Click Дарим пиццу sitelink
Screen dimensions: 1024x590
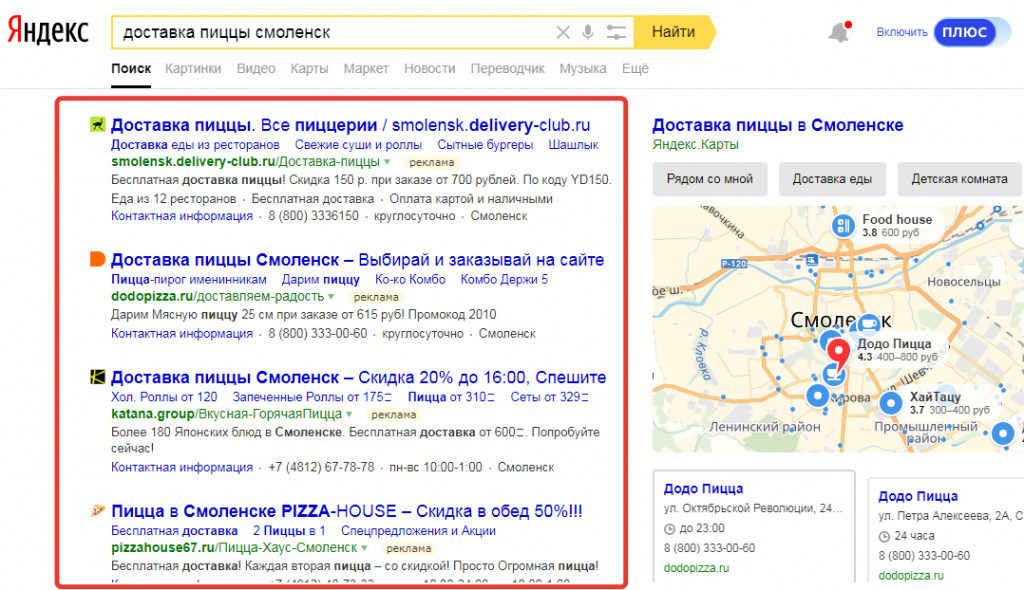321,279
